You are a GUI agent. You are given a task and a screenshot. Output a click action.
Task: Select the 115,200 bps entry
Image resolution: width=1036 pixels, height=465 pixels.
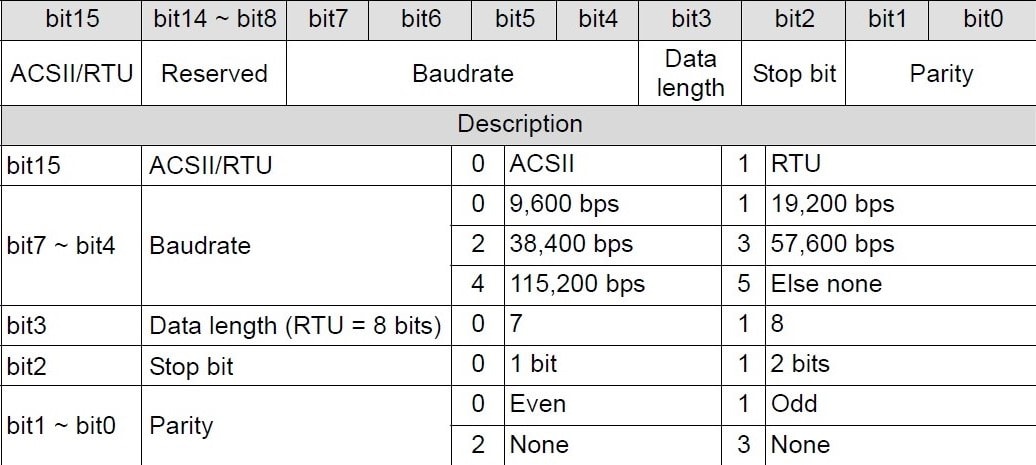612,285
